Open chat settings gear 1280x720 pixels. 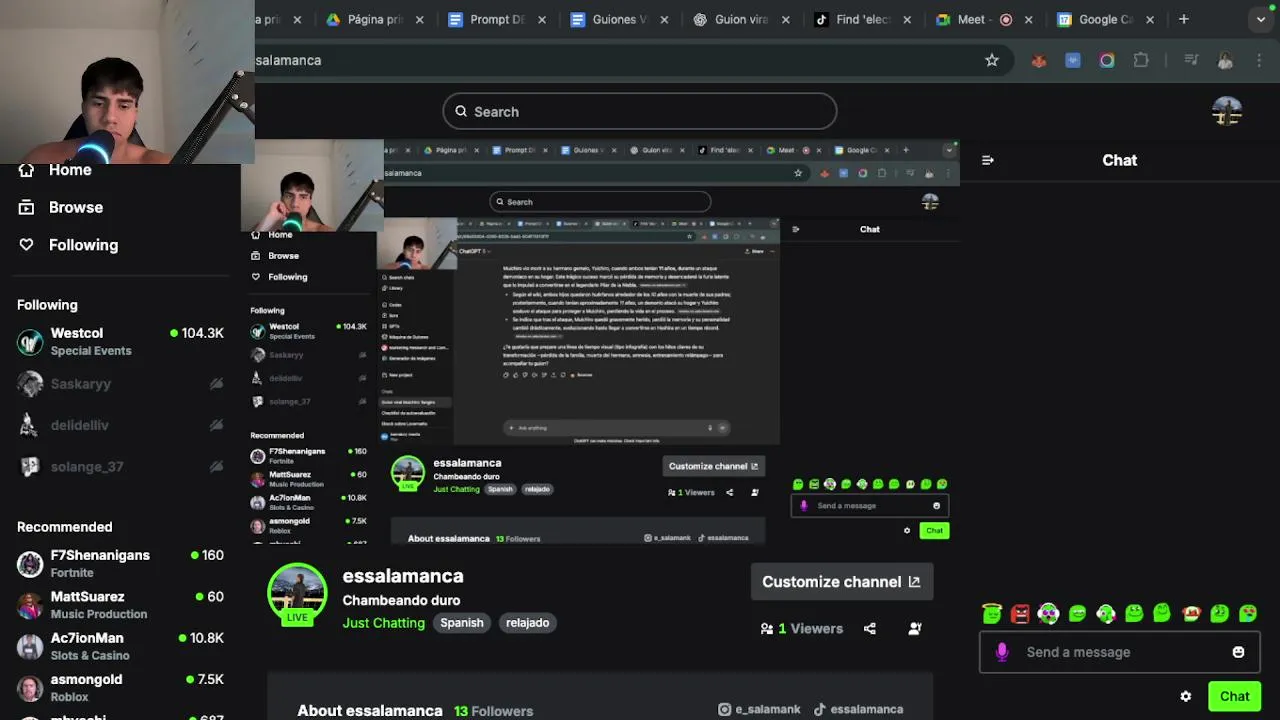[x=1185, y=697]
